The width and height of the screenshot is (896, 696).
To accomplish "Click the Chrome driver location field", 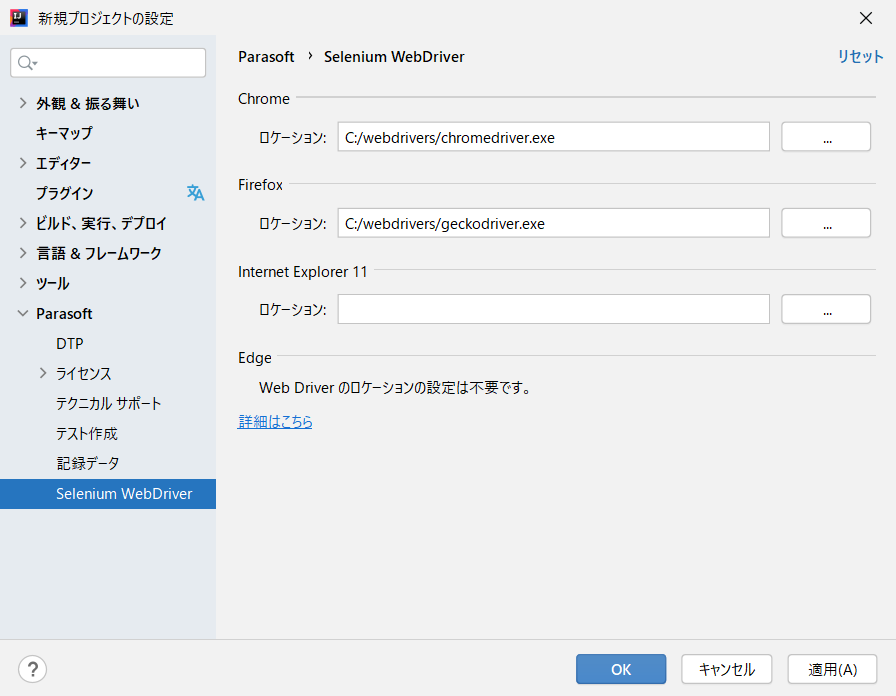I will tap(553, 137).
